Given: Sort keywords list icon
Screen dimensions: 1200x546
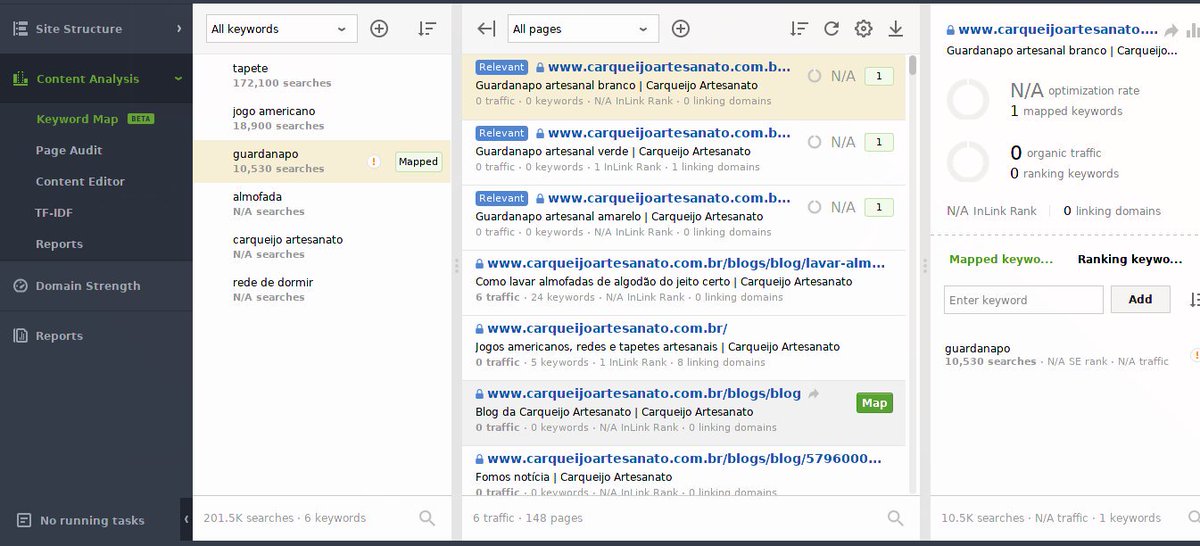Looking at the screenshot, I should [x=427, y=29].
